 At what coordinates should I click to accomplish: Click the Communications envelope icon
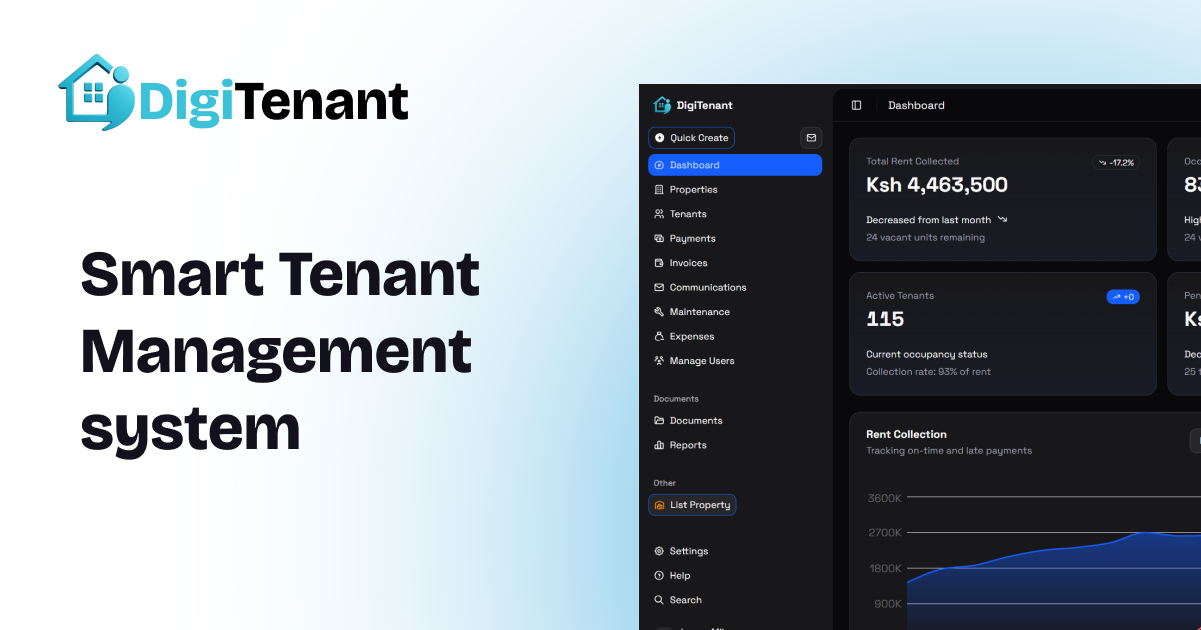coord(659,288)
